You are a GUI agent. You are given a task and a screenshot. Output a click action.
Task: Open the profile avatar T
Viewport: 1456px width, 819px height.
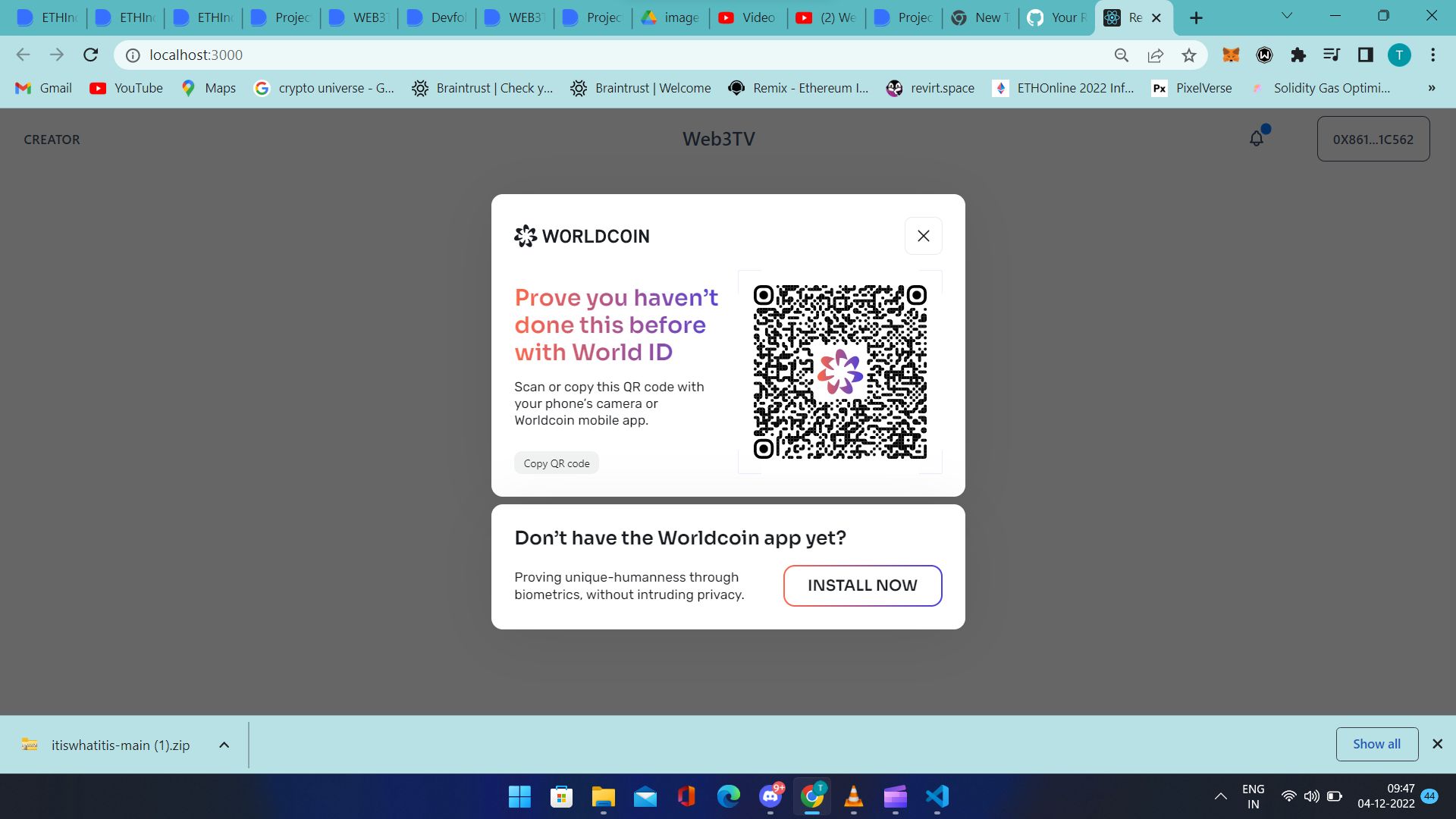tap(1399, 55)
